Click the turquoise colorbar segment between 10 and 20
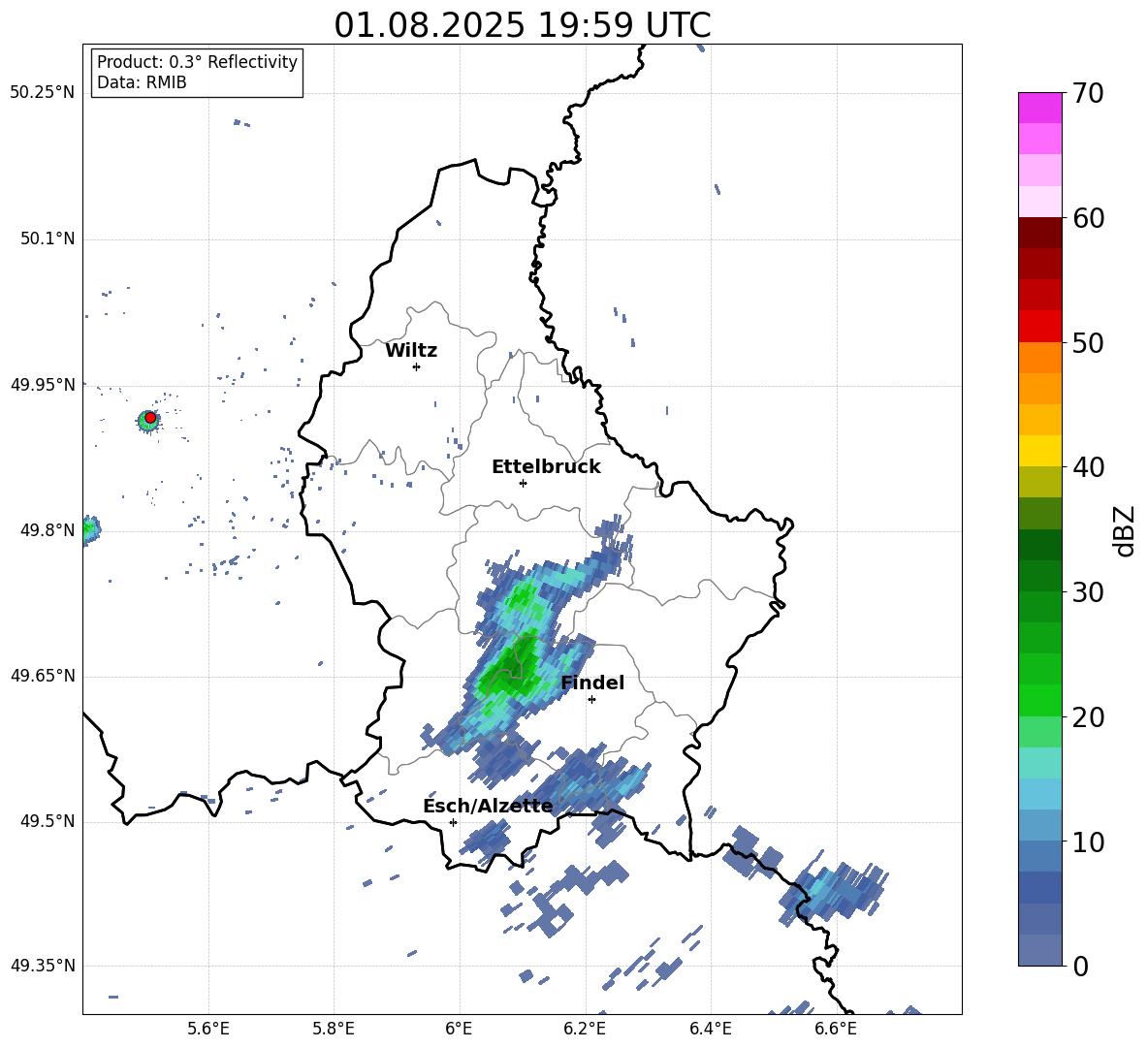The image size is (1148, 1048). click(x=1039, y=763)
